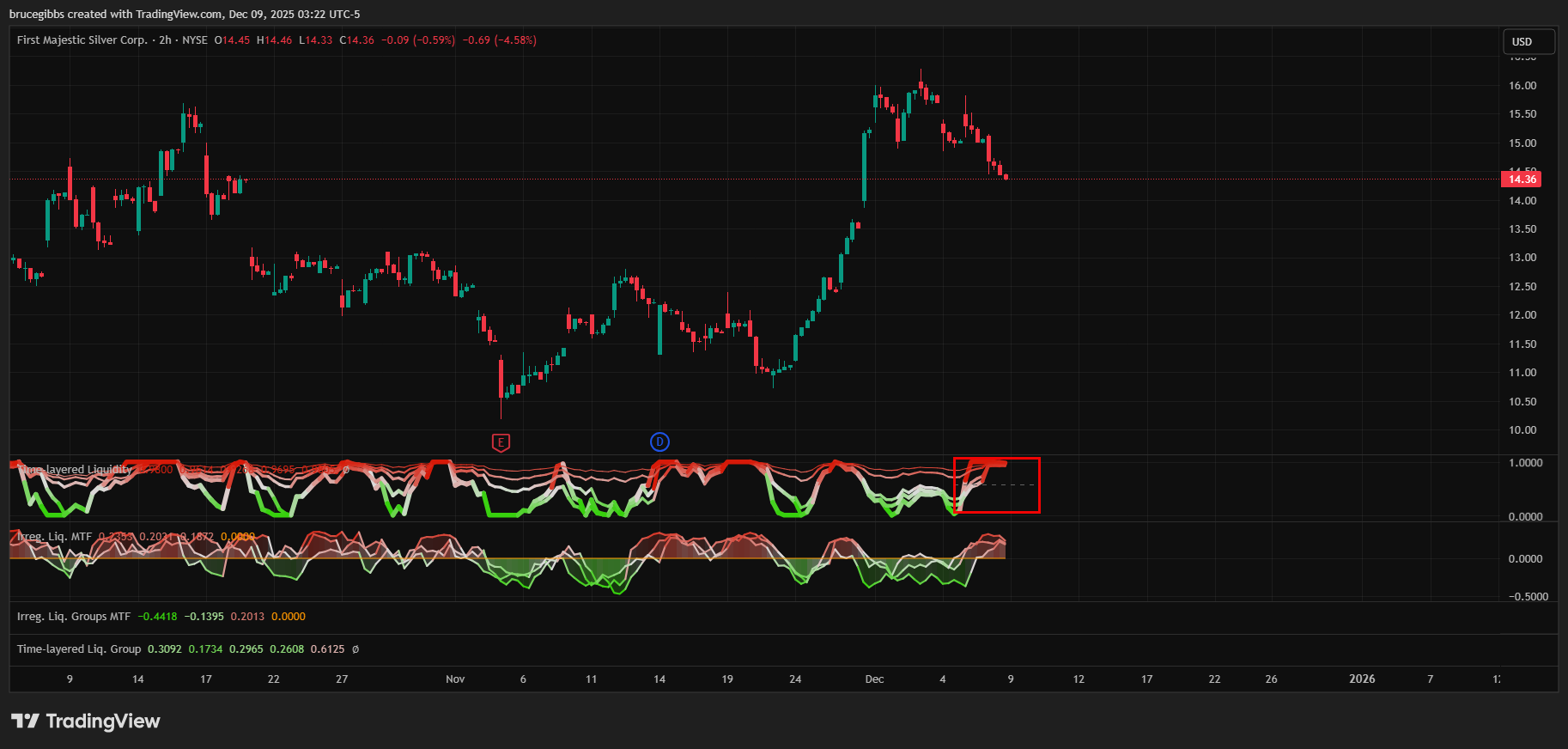Click the red earnings E marker
This screenshot has width=1568, height=749.
(x=501, y=442)
